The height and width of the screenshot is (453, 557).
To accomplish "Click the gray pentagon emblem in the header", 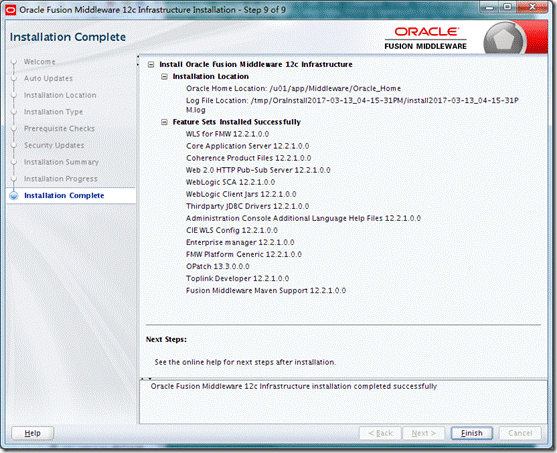I will point(504,39).
